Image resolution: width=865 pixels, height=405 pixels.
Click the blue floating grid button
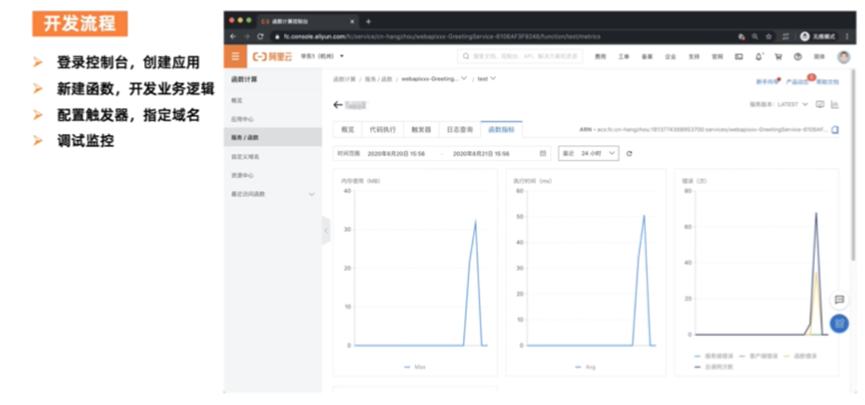click(839, 323)
